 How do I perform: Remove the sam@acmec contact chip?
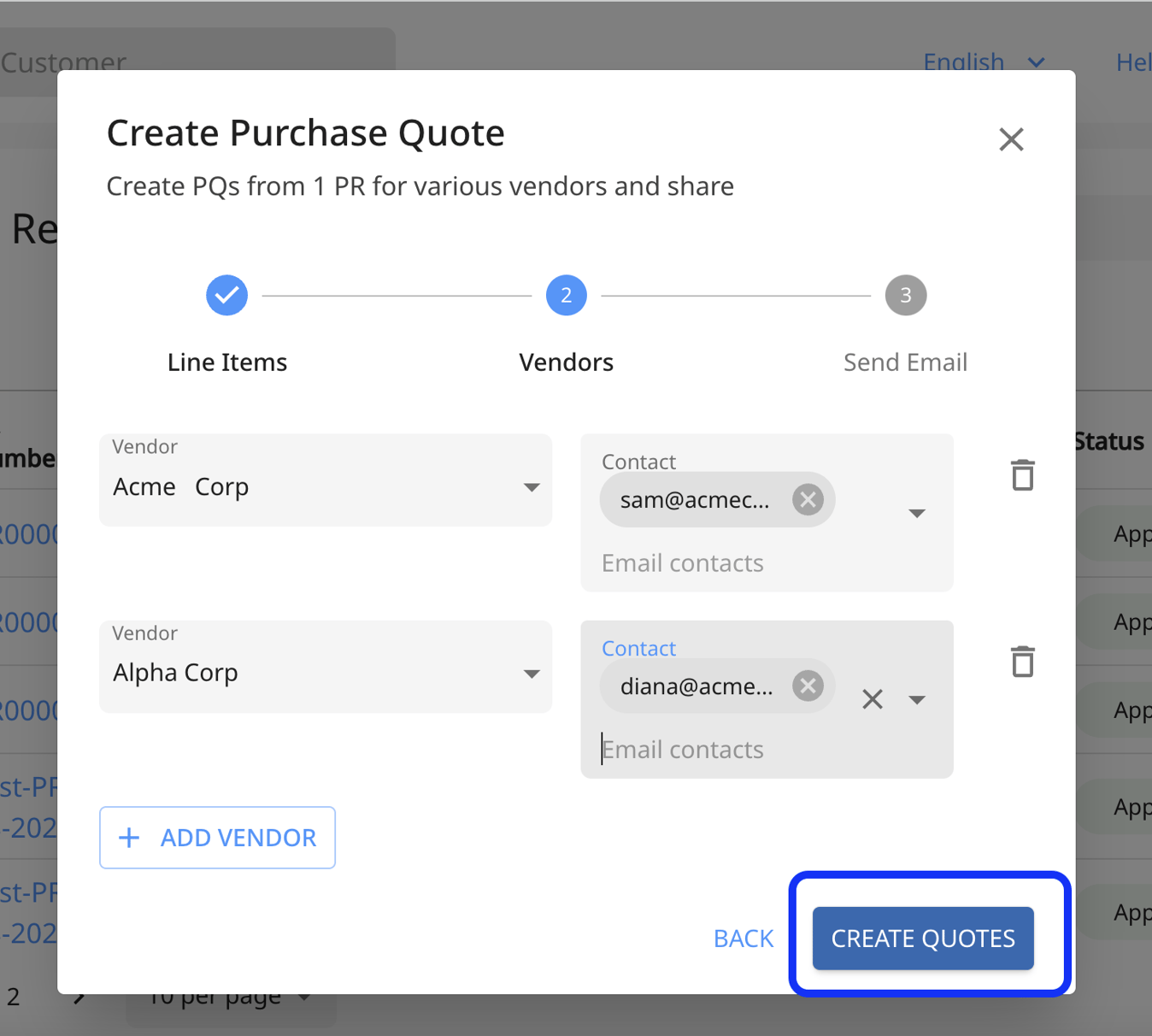[808, 499]
